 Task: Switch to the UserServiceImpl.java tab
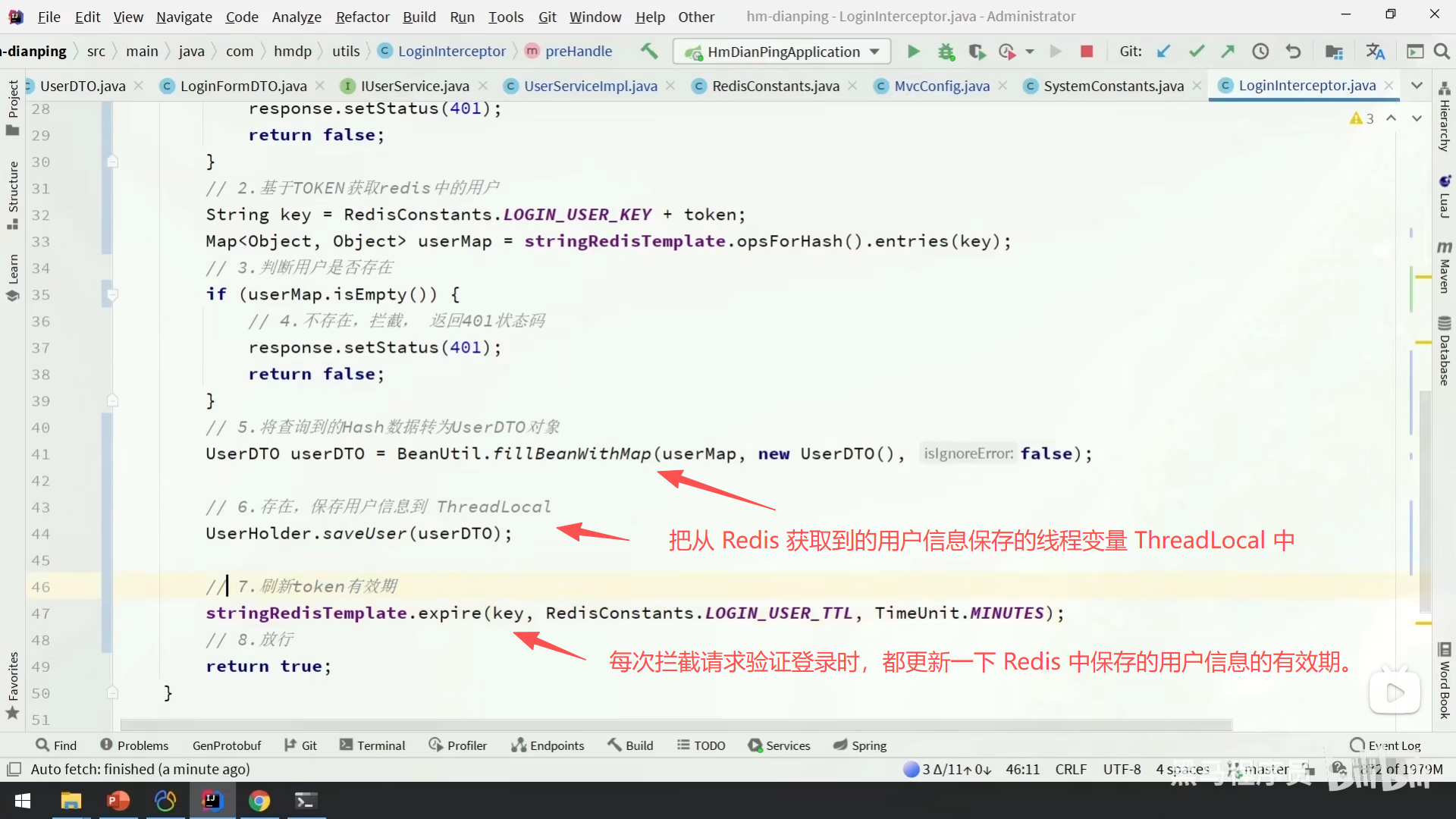coord(590,86)
